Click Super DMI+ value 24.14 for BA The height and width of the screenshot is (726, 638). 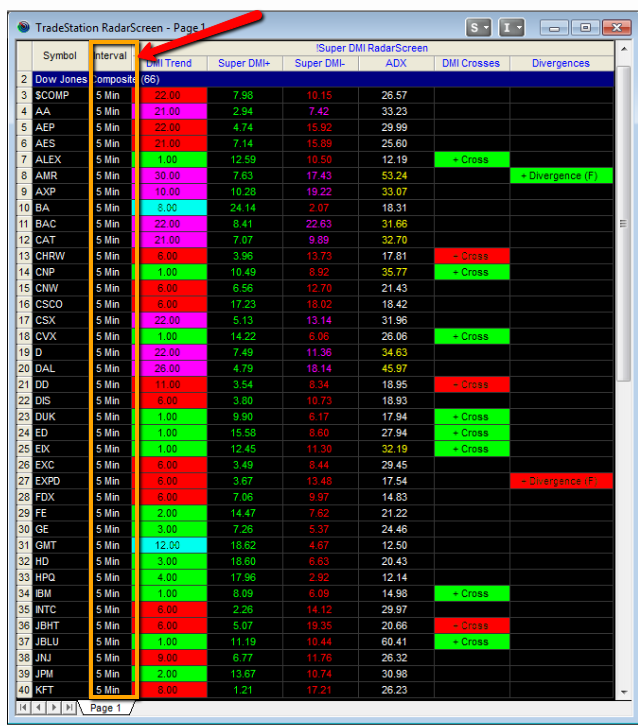coord(244,208)
